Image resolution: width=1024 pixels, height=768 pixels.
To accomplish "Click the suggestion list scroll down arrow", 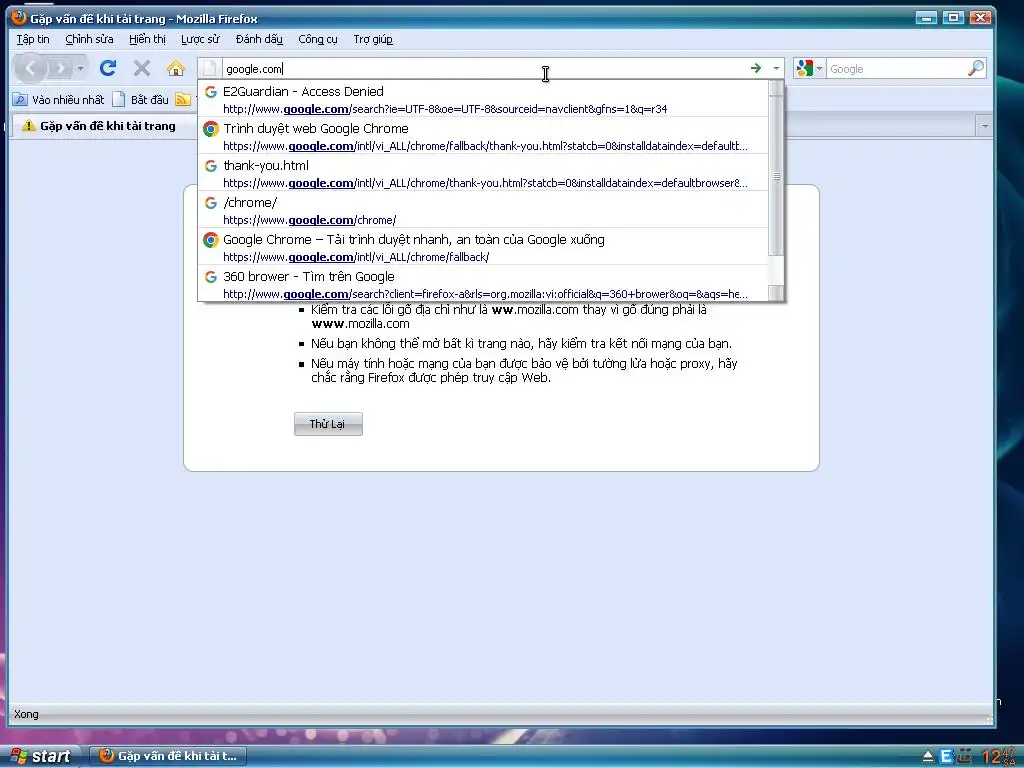I will 776,293.
